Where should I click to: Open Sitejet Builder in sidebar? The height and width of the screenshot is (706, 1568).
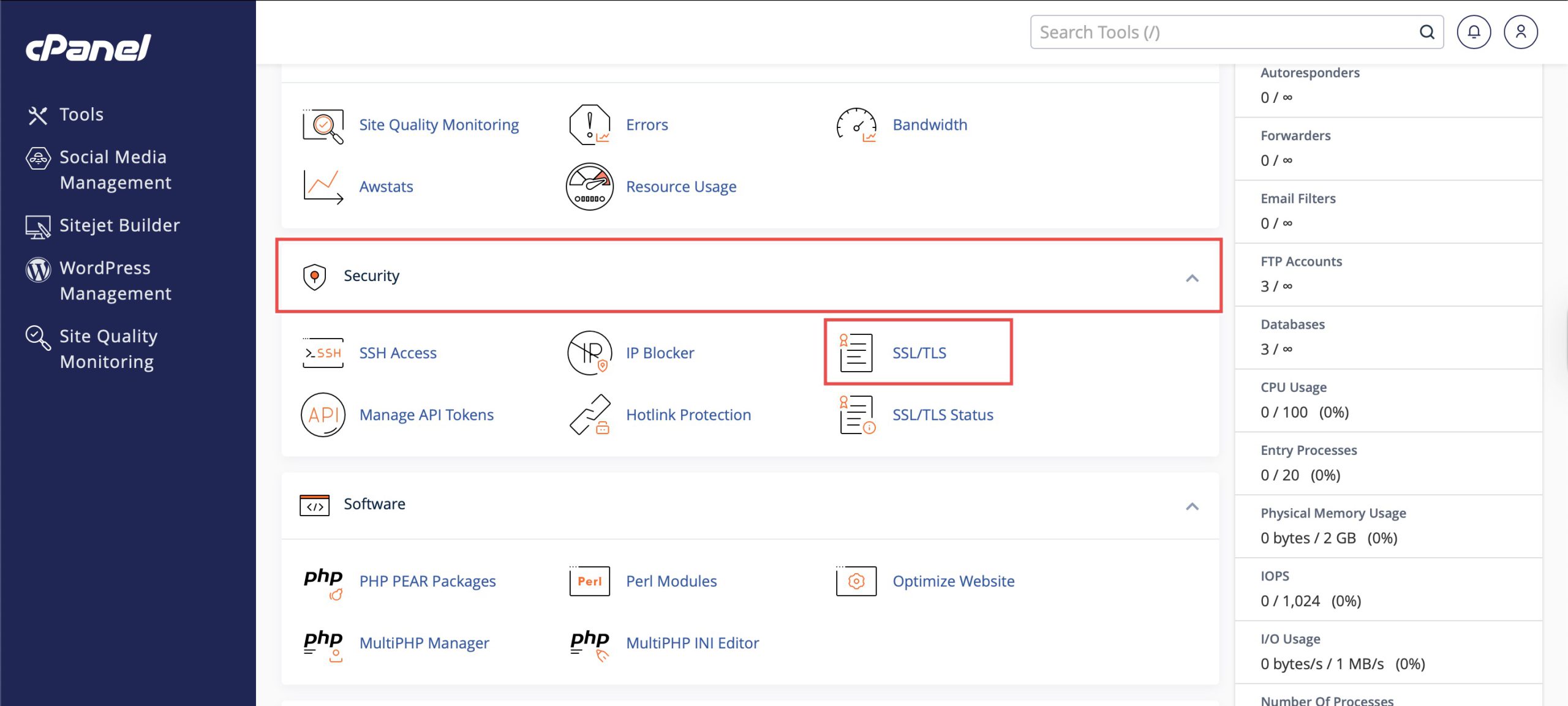coord(119,225)
